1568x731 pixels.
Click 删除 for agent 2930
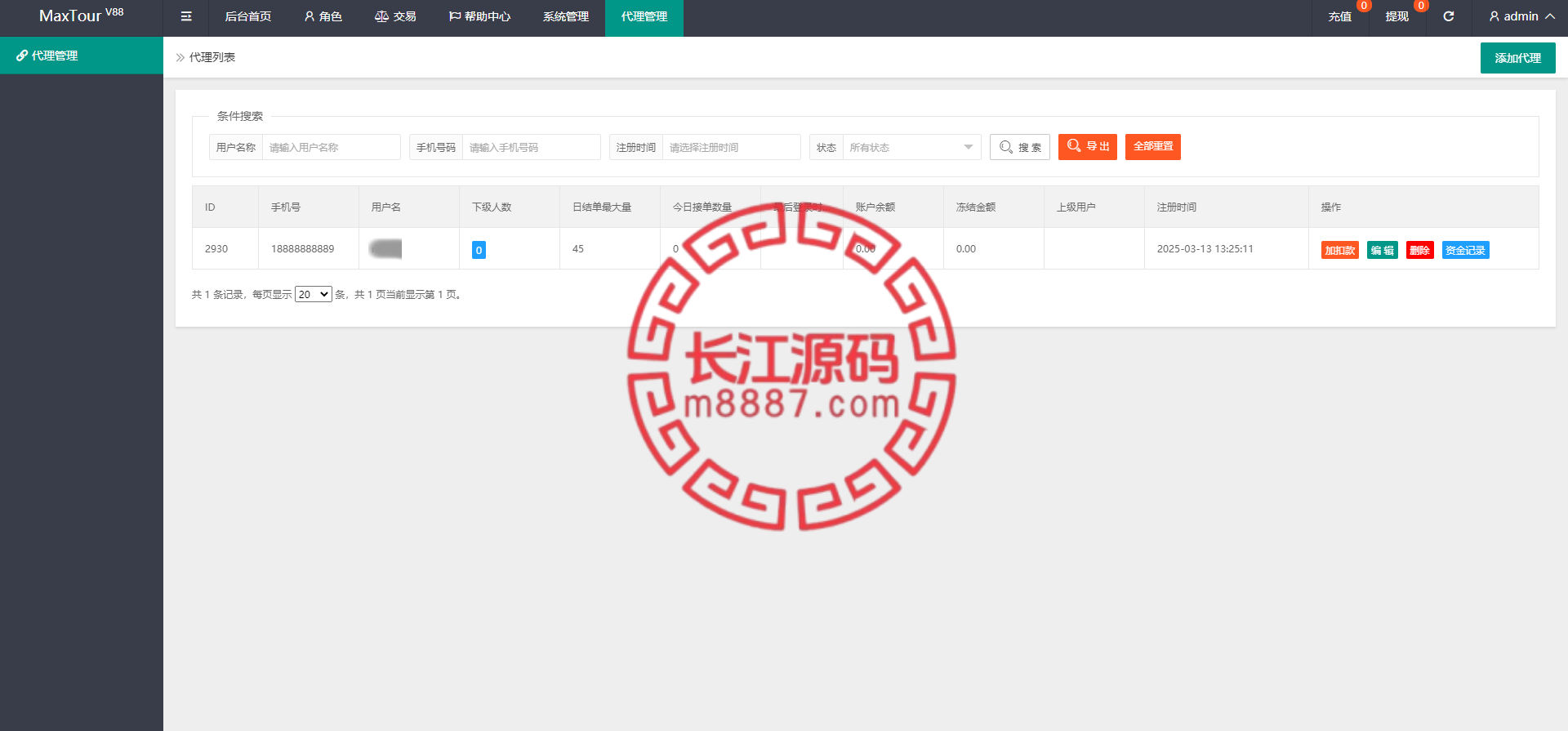pyautogui.click(x=1420, y=250)
